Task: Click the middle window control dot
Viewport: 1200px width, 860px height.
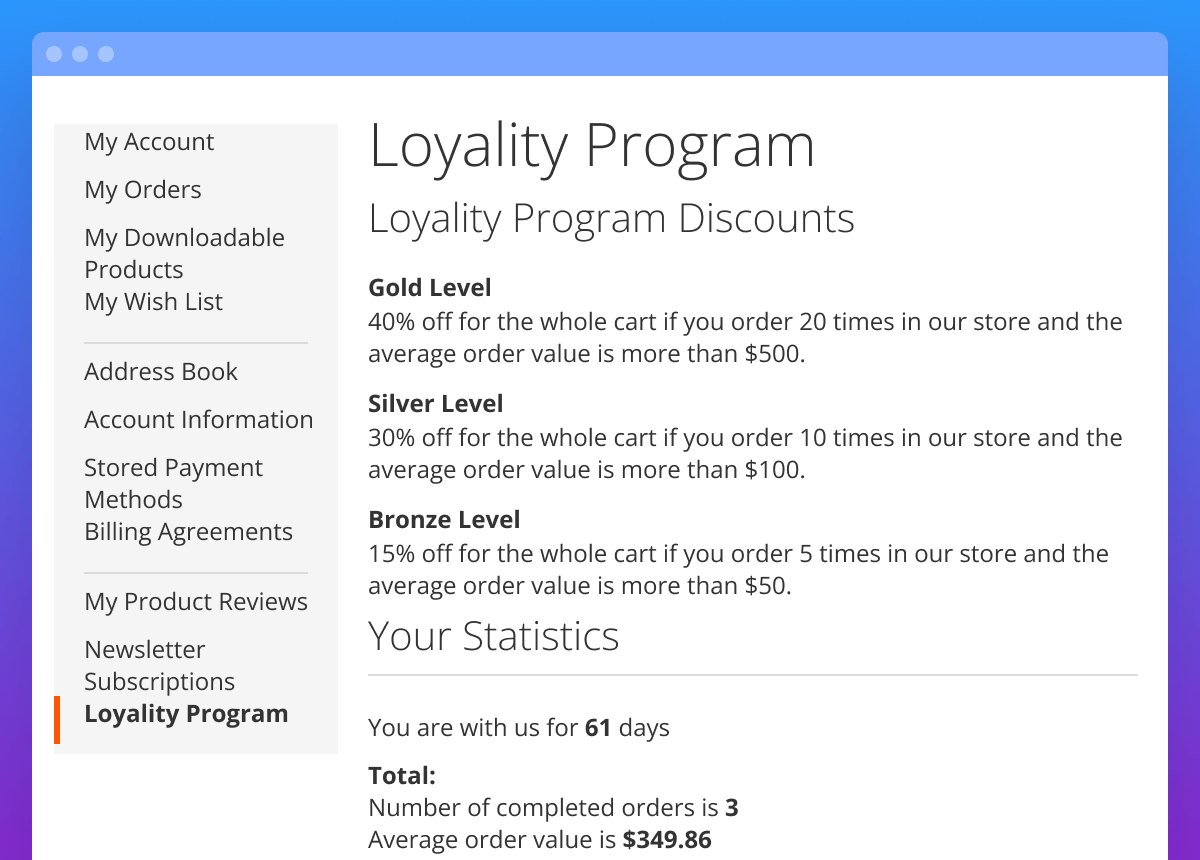Action: point(80,54)
